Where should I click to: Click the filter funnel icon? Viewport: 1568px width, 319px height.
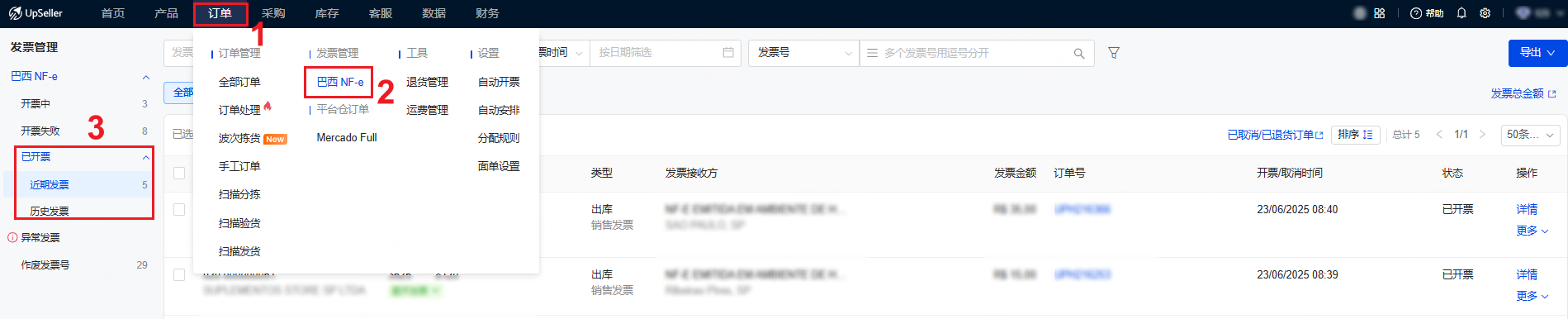(x=1113, y=53)
